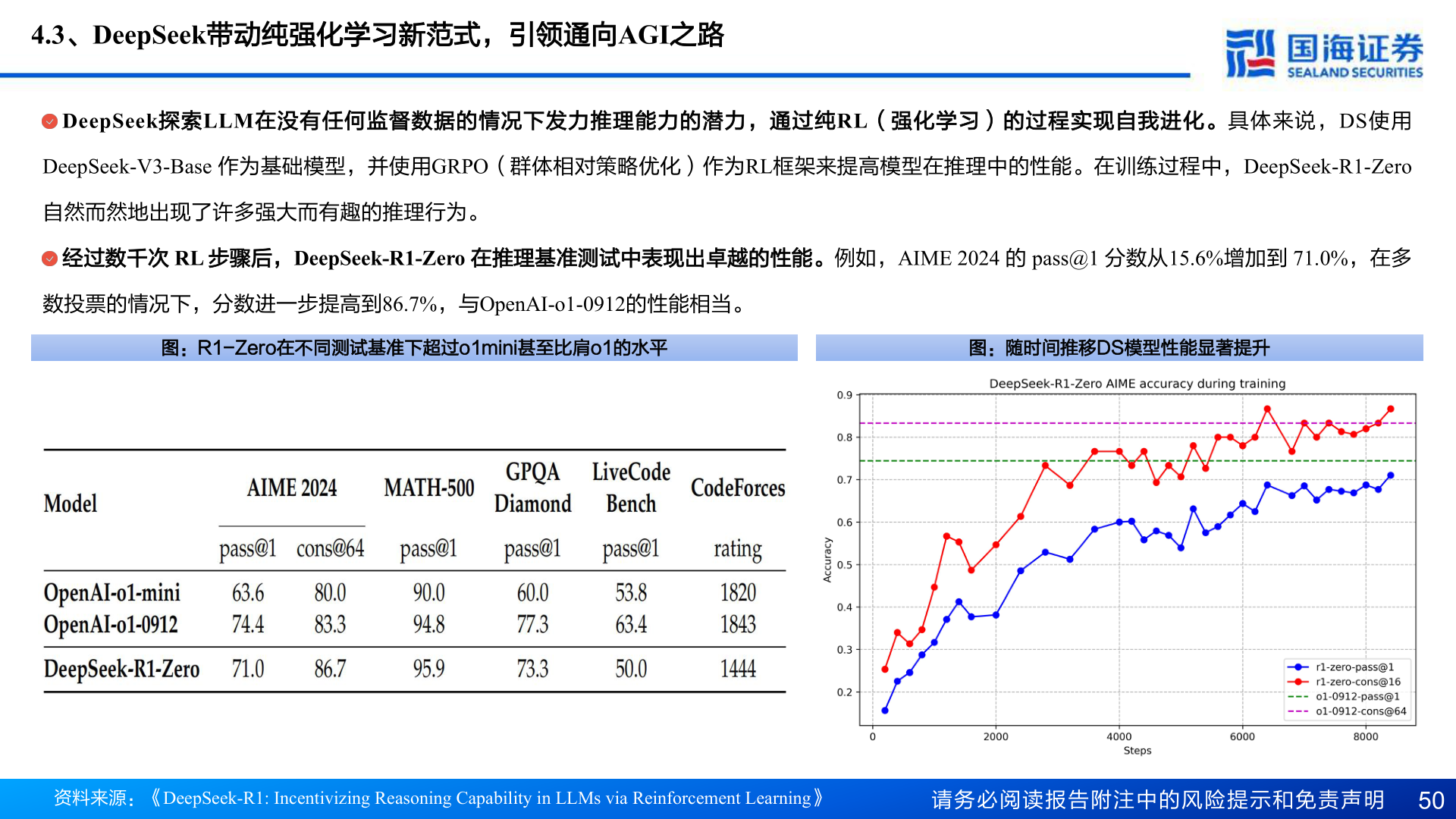Click the 50.0 LiveCode Bench score
1456x819 pixels.
631,669
